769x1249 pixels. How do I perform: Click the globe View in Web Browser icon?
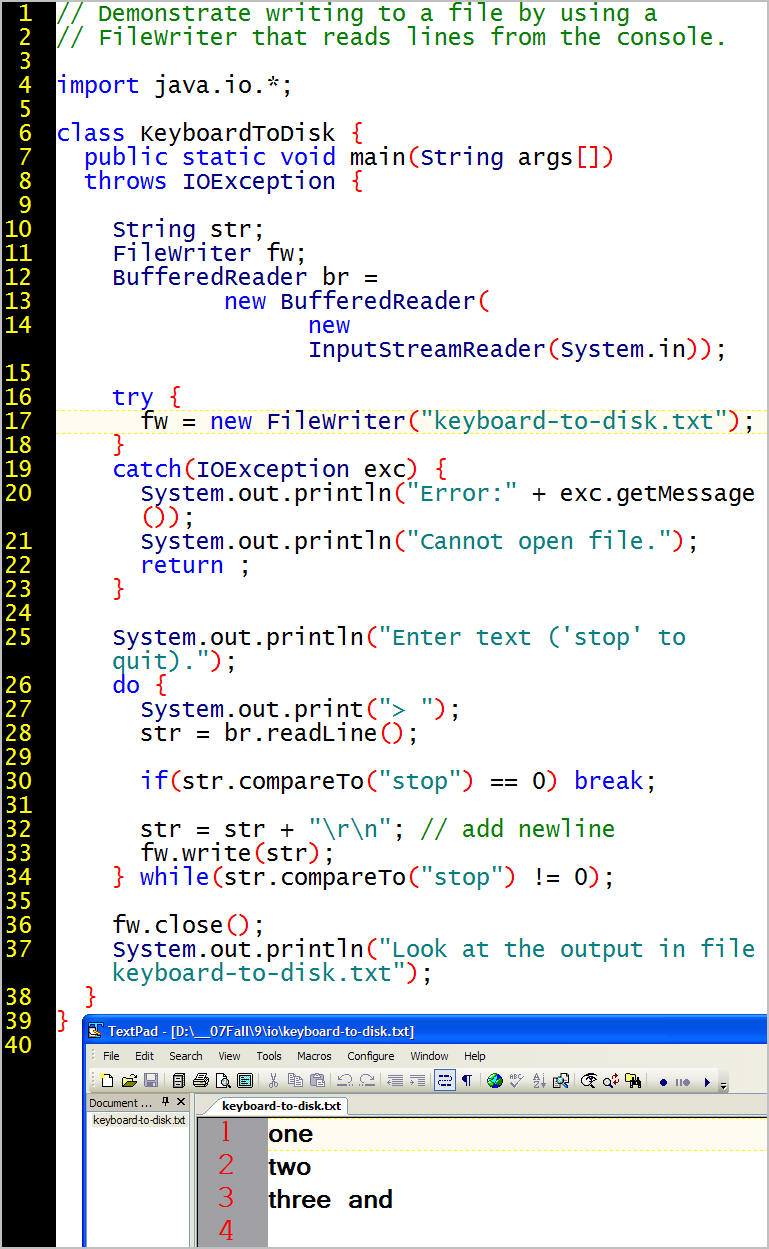[x=494, y=1081]
